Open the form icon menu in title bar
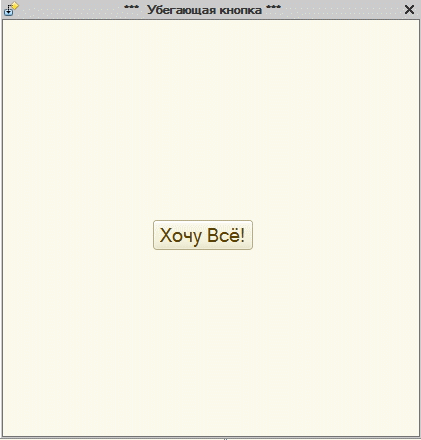The width and height of the screenshot is (421, 440). (11, 9)
